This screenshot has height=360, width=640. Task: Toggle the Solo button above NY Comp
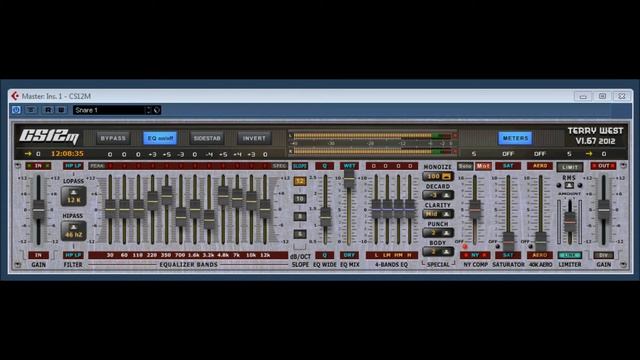click(464, 166)
